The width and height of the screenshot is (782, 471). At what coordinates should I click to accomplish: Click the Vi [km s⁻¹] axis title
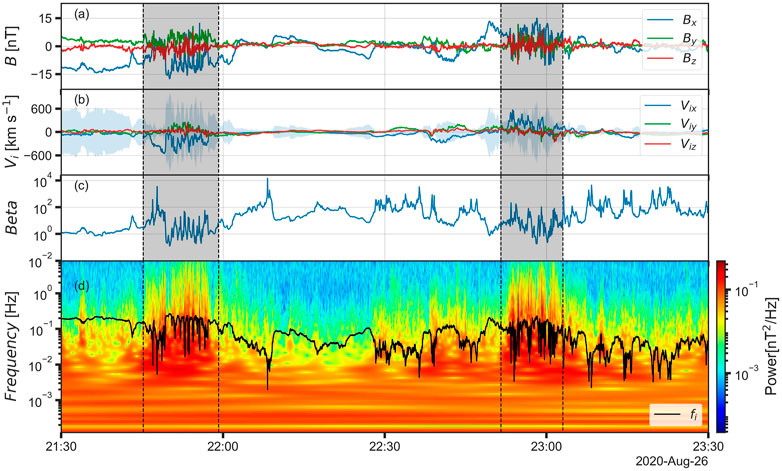click(x=11, y=130)
